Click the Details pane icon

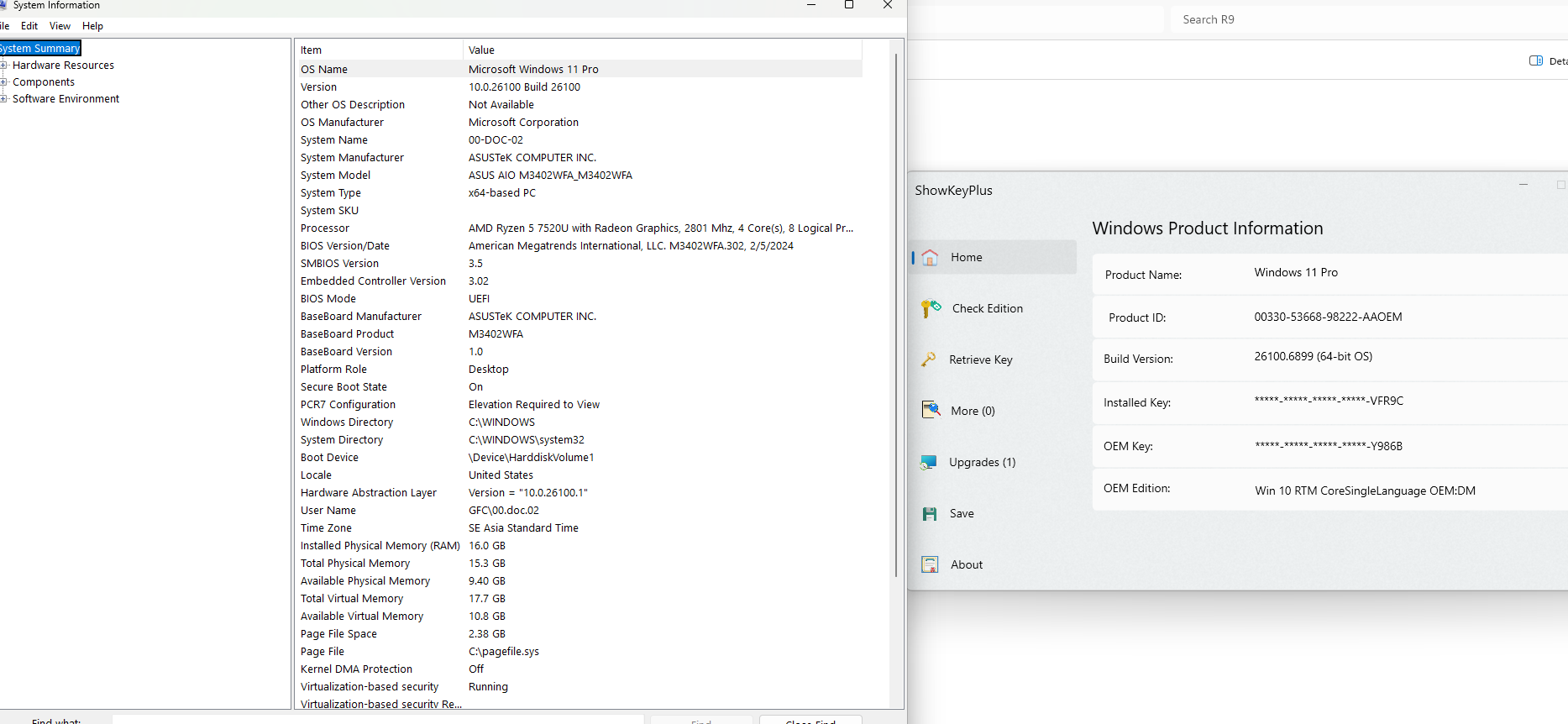(1536, 60)
